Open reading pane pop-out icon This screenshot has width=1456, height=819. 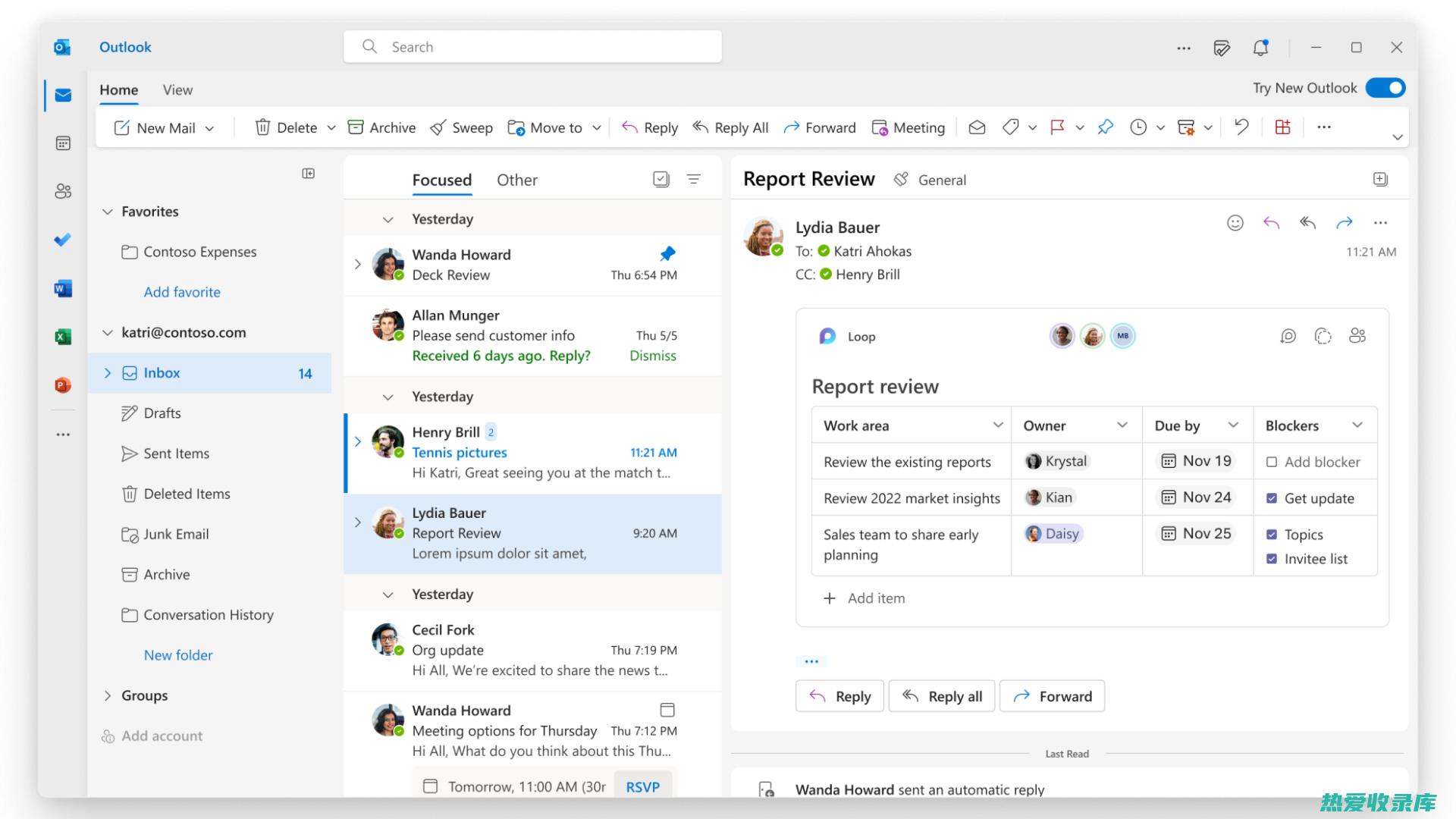coord(1380,179)
